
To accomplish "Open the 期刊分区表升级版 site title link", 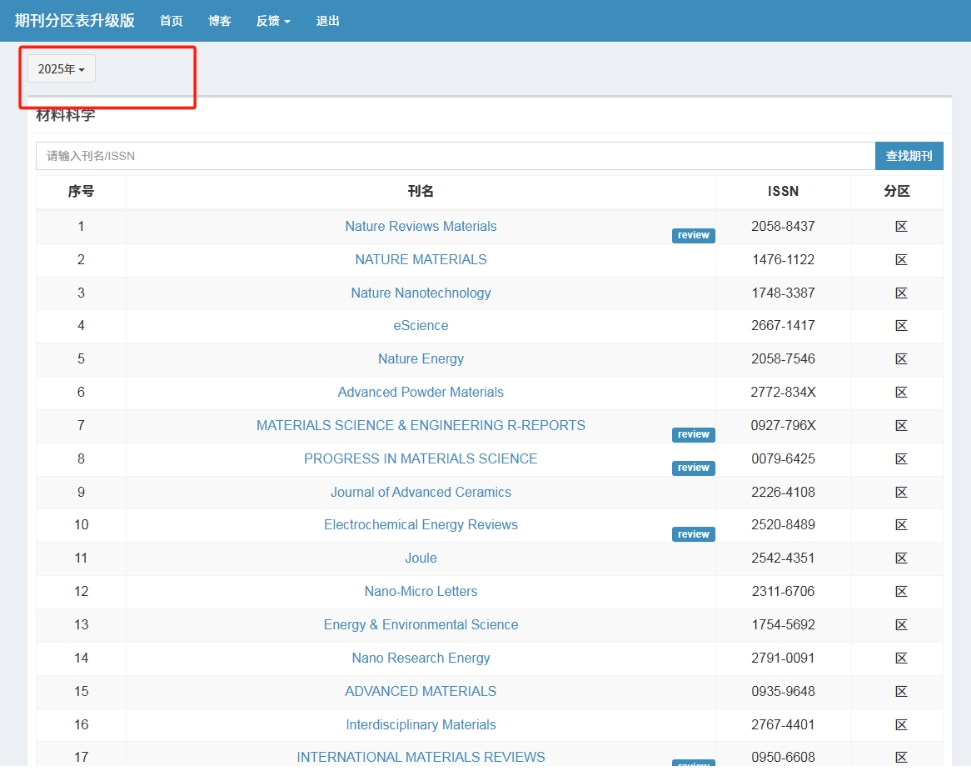I will click(74, 20).
